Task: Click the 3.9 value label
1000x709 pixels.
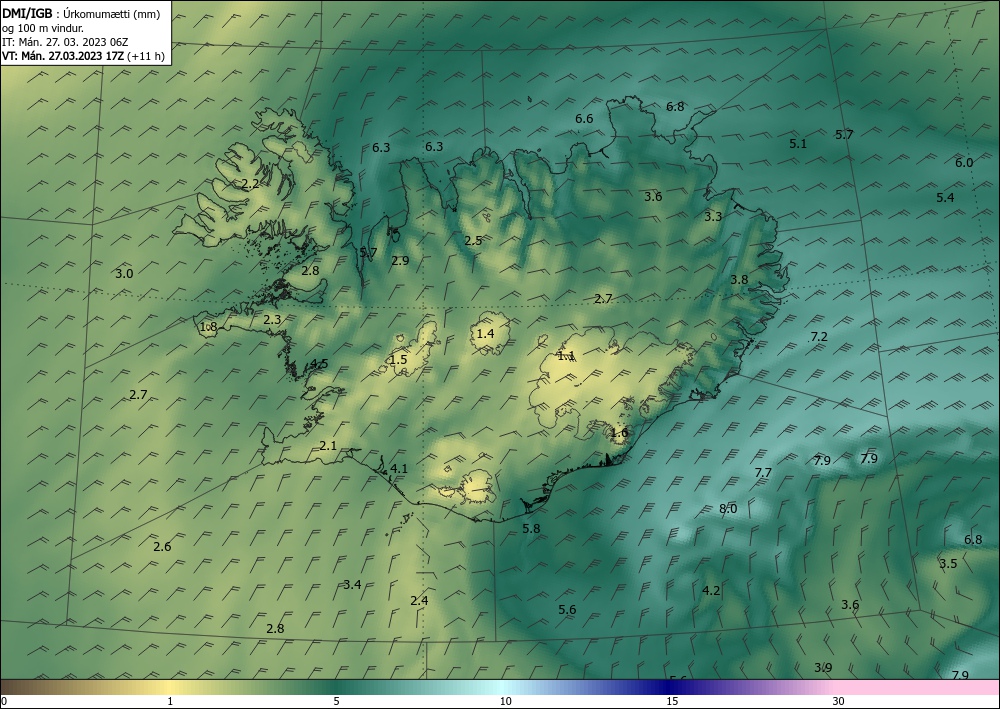Action: [x=823, y=668]
